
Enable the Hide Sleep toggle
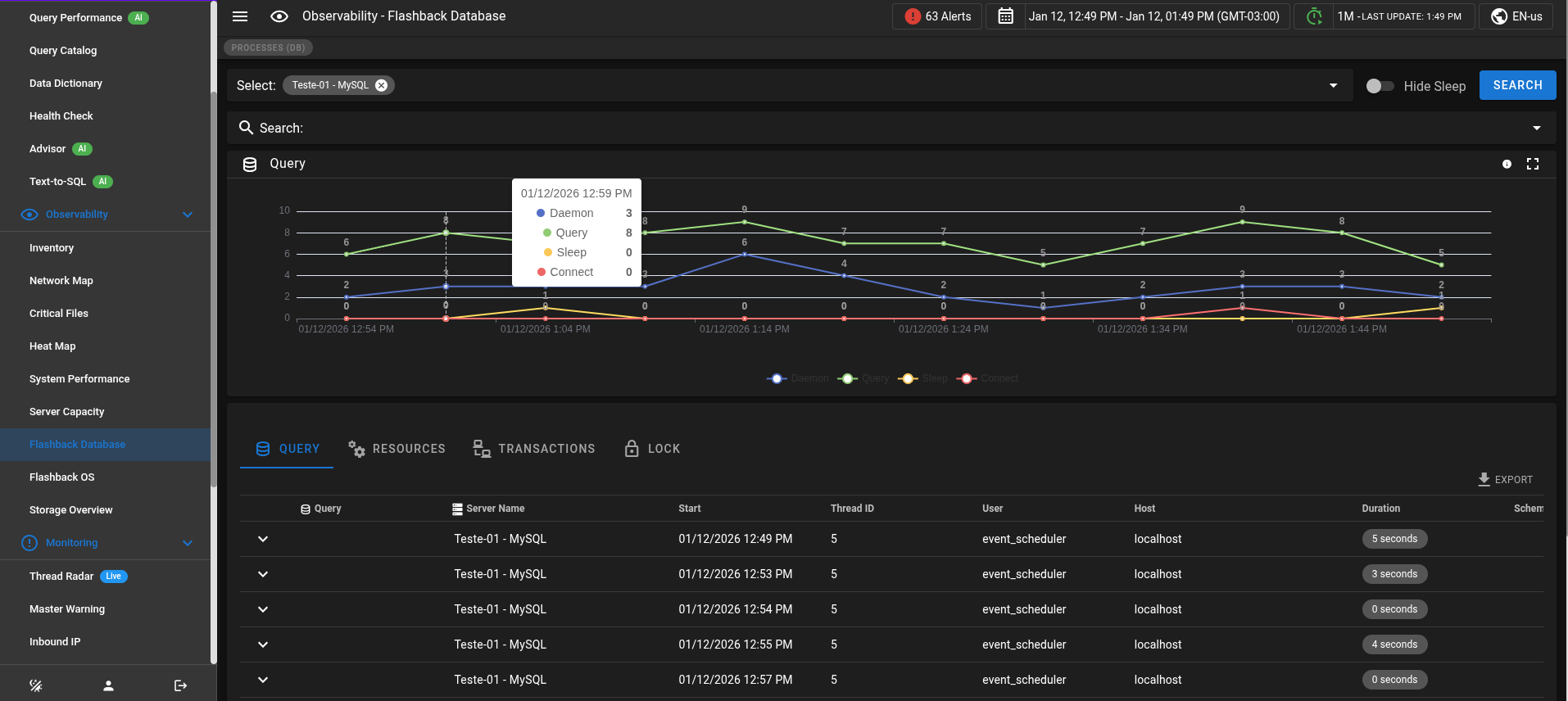(x=1380, y=86)
